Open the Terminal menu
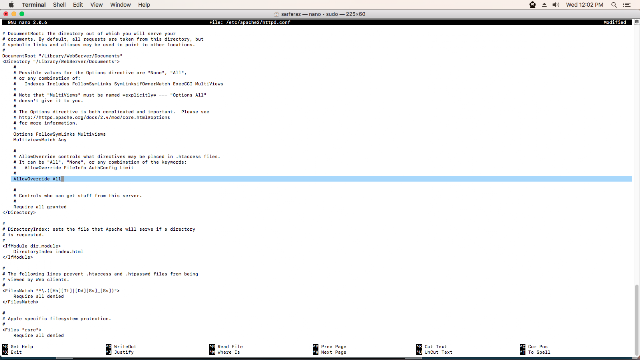 (33, 5)
